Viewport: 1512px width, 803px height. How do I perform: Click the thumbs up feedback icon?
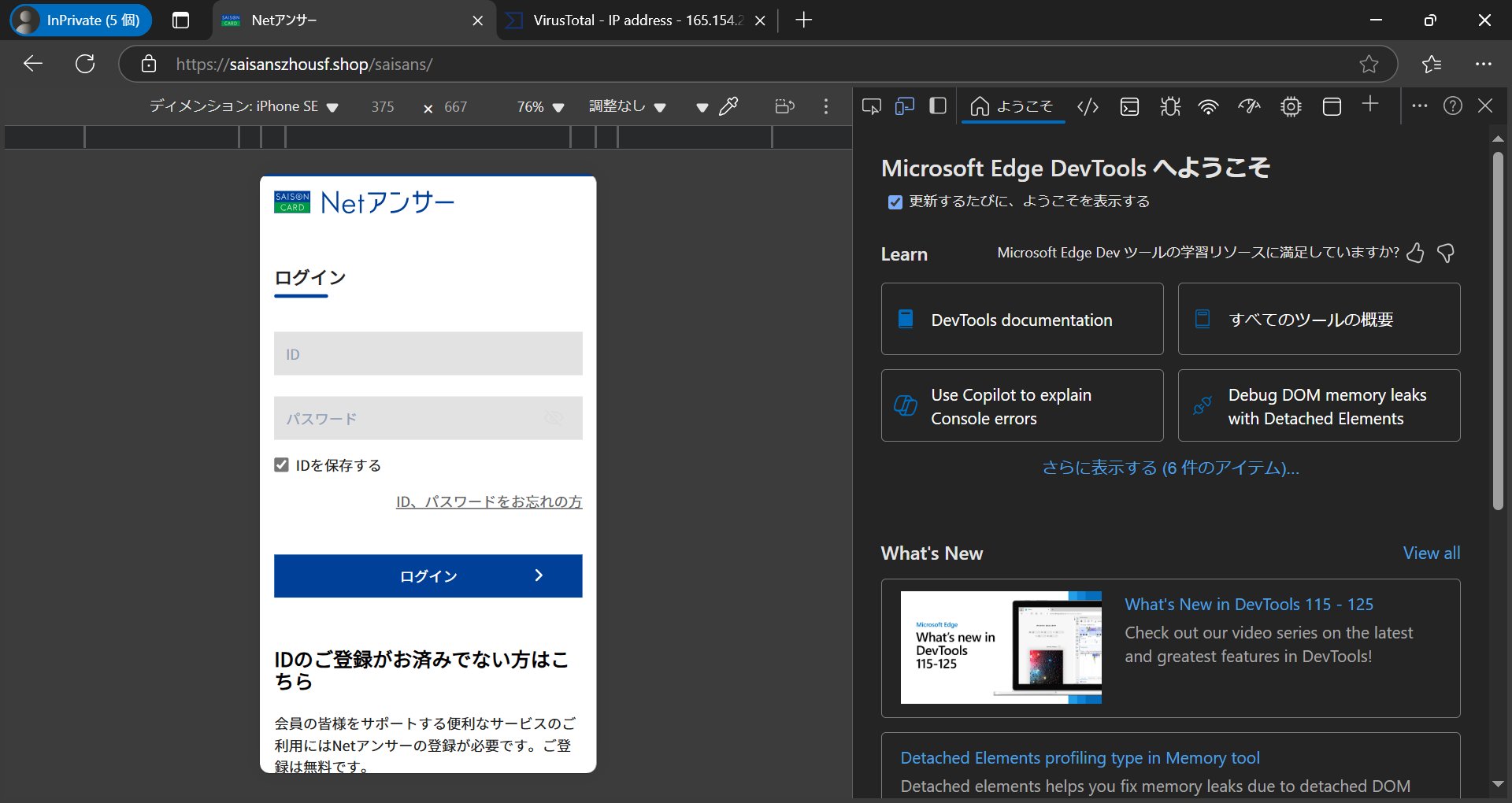point(1415,253)
